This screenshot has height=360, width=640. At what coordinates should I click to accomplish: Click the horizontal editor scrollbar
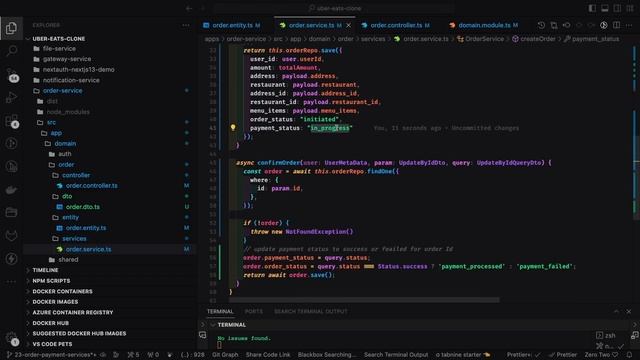(x=364, y=300)
